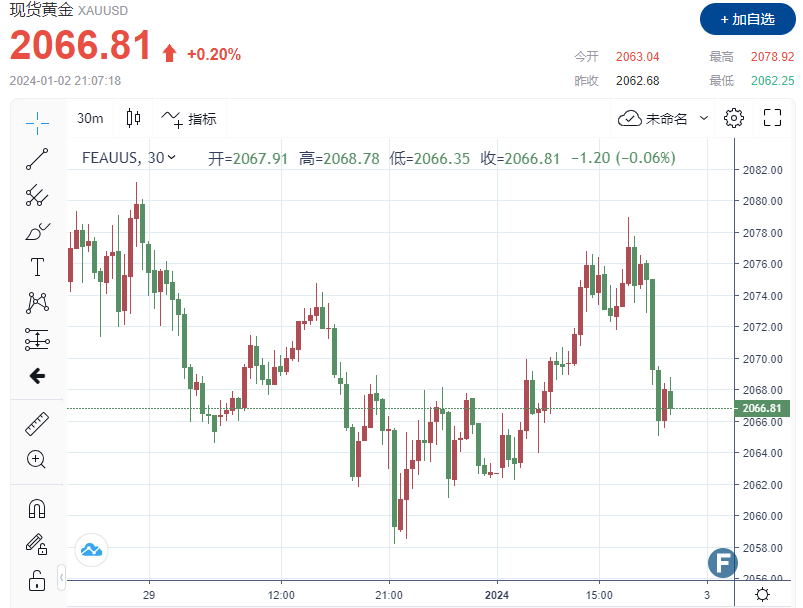Toggle the magnet snap mode
The width and height of the screenshot is (803, 608).
[x=36, y=508]
